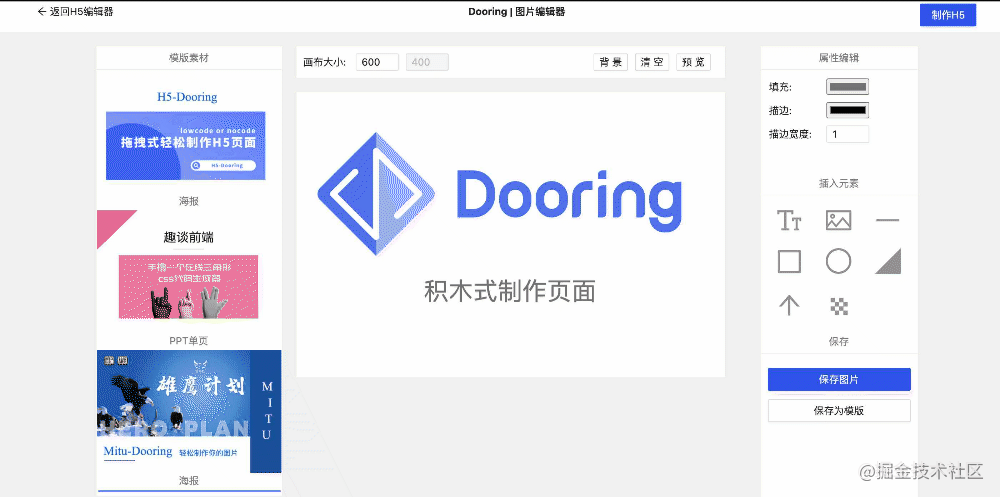
Task: Open the 描边 stroke color swatch
Action: pyautogui.click(x=847, y=110)
